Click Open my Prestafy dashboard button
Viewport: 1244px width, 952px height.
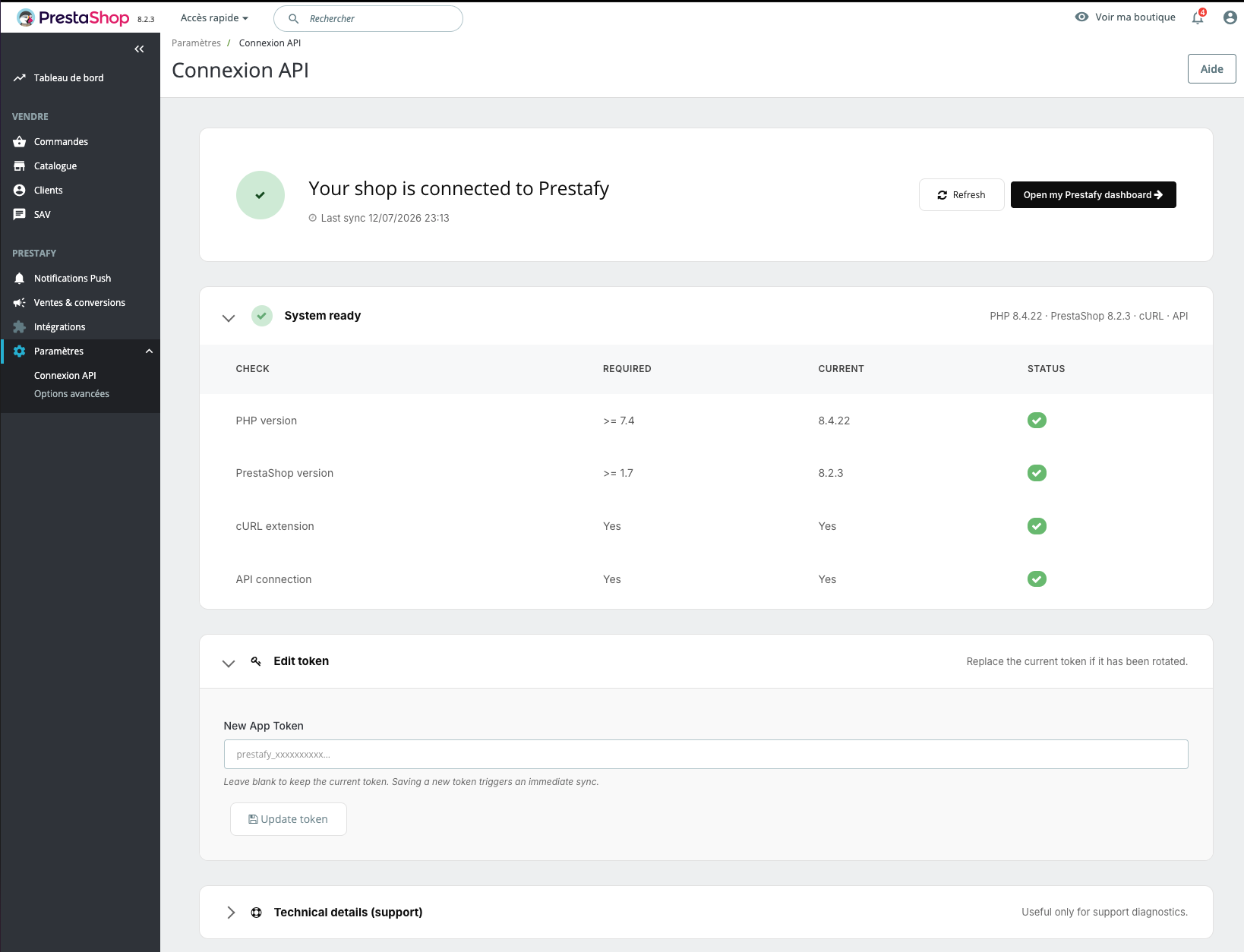[1093, 195]
